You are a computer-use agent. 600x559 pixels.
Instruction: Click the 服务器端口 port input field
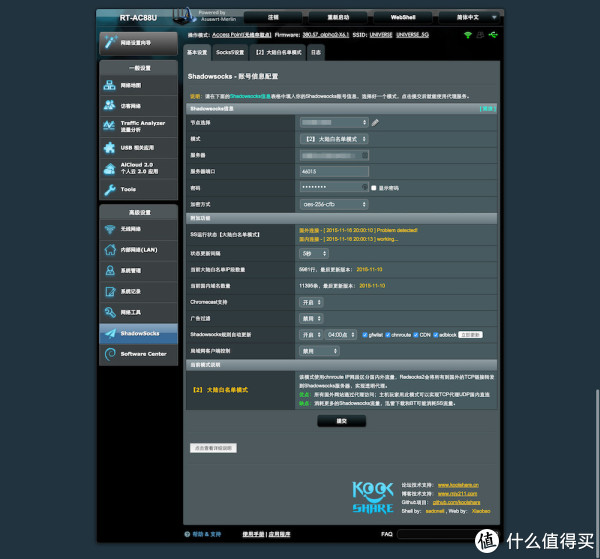334,171
